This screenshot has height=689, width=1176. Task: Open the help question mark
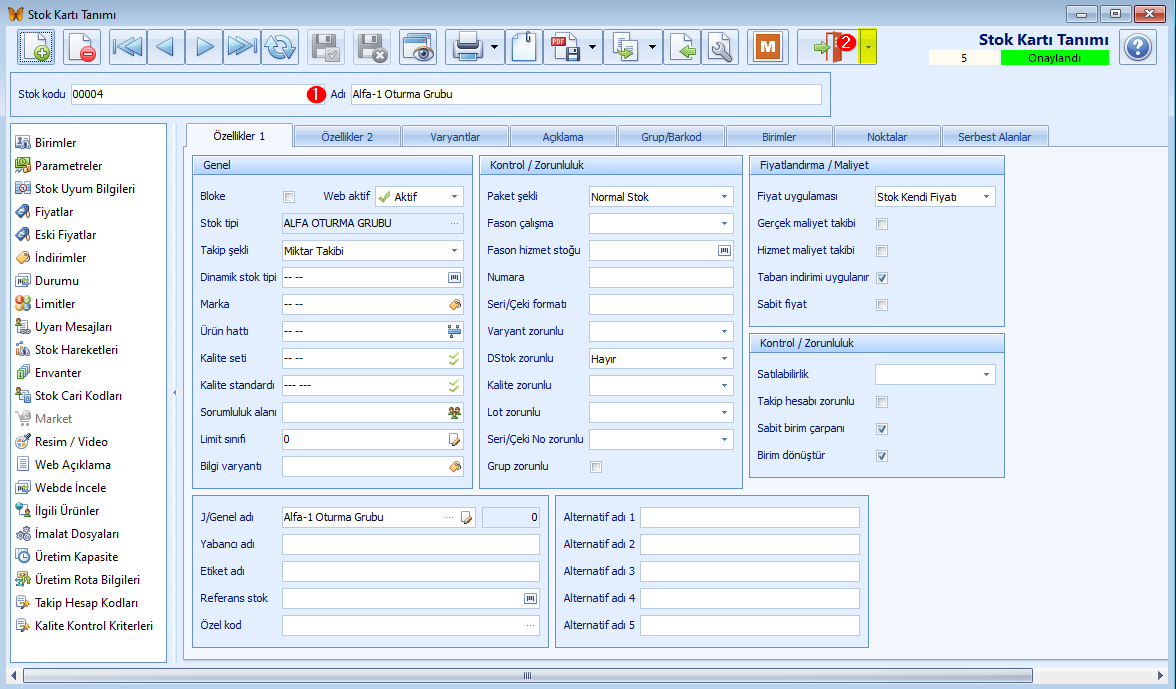coord(1138,47)
